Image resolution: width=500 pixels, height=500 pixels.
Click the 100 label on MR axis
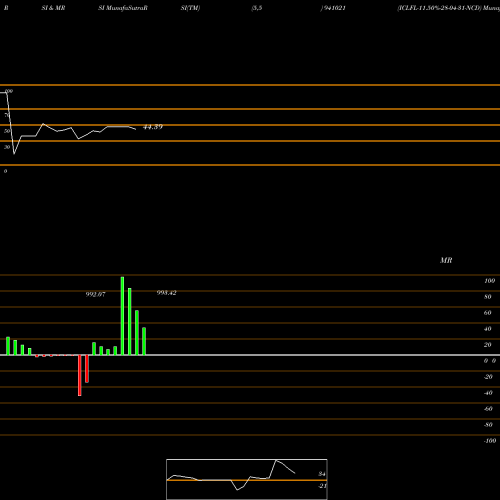[489, 281]
